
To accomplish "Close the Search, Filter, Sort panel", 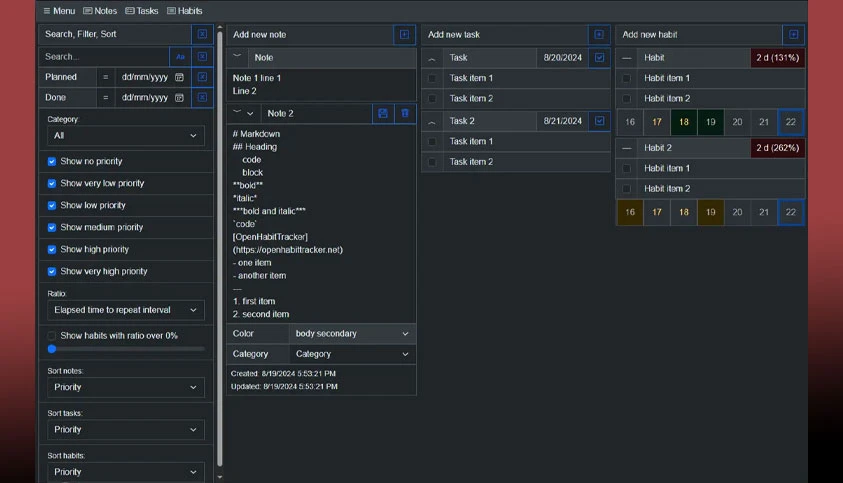I will [202, 34].
